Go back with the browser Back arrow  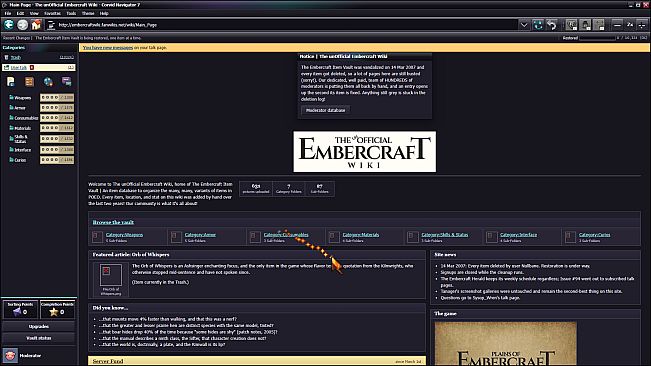pyautogui.click(x=9, y=25)
